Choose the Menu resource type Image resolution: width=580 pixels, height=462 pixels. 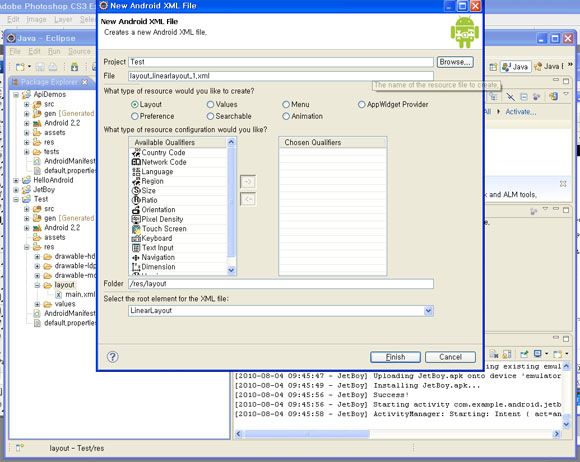click(x=286, y=105)
